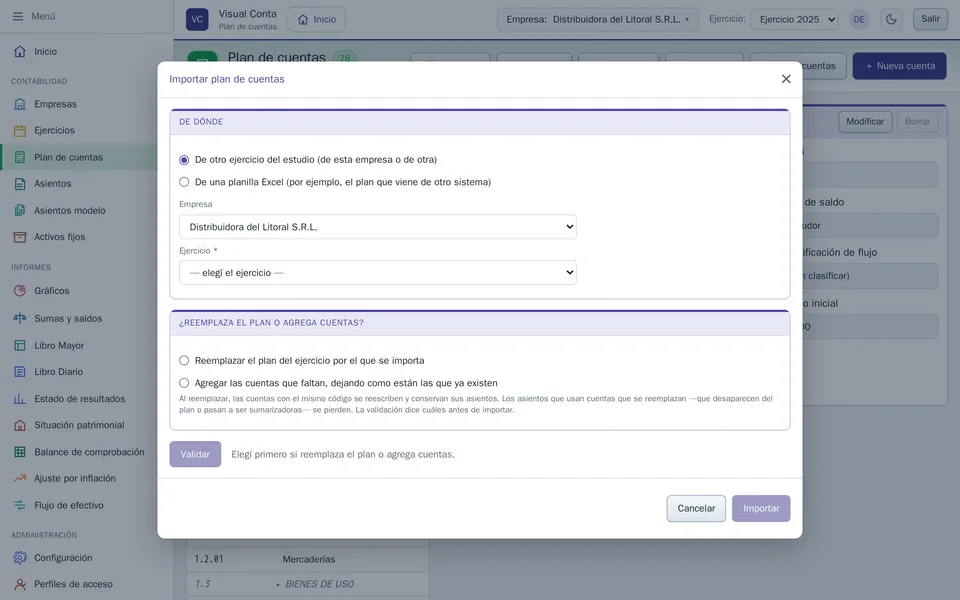Select 'De una planilla Excel' option
Viewport: 960px width, 600px height.
pyautogui.click(x=184, y=182)
